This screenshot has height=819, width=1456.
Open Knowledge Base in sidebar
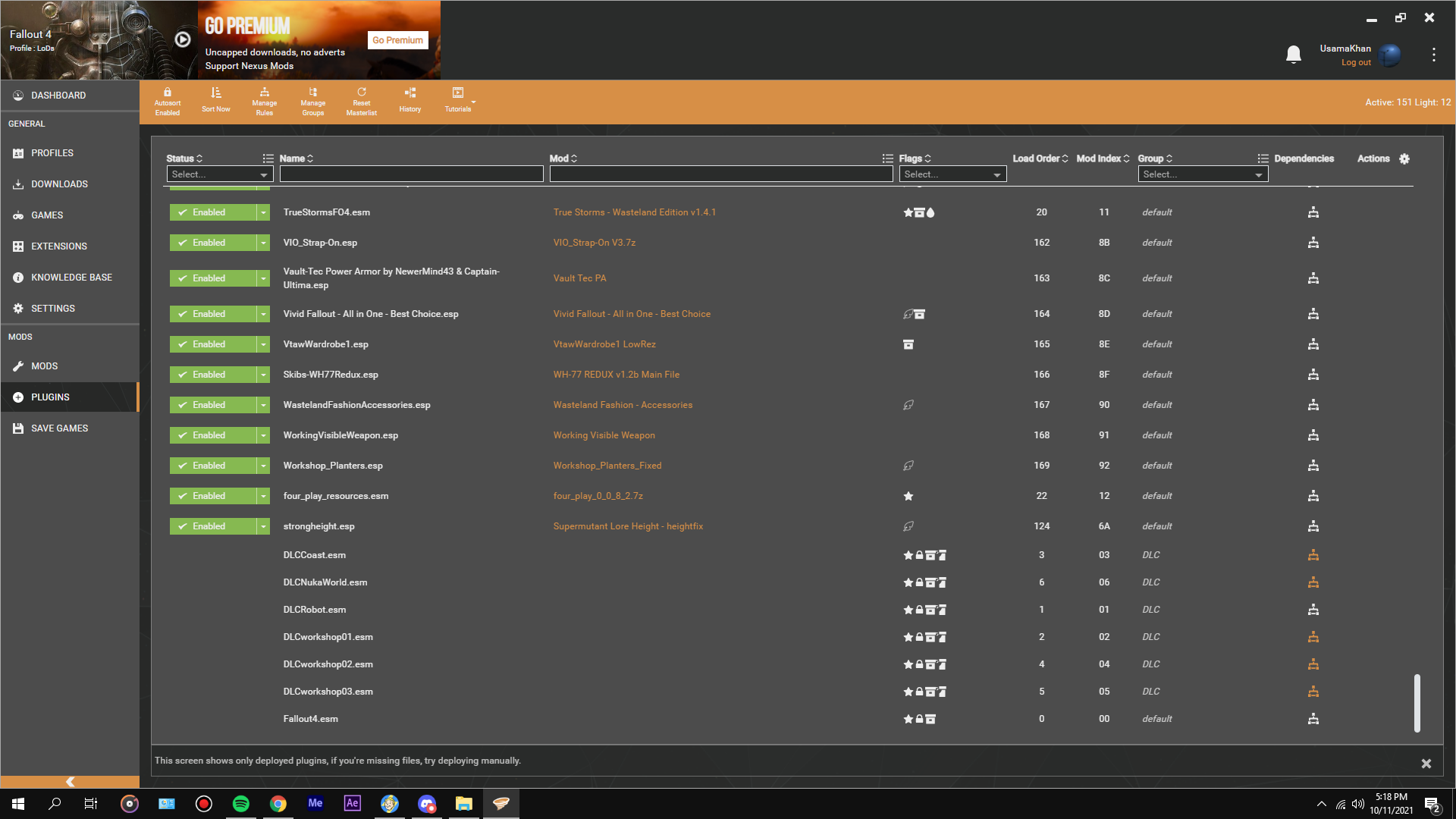(70, 278)
